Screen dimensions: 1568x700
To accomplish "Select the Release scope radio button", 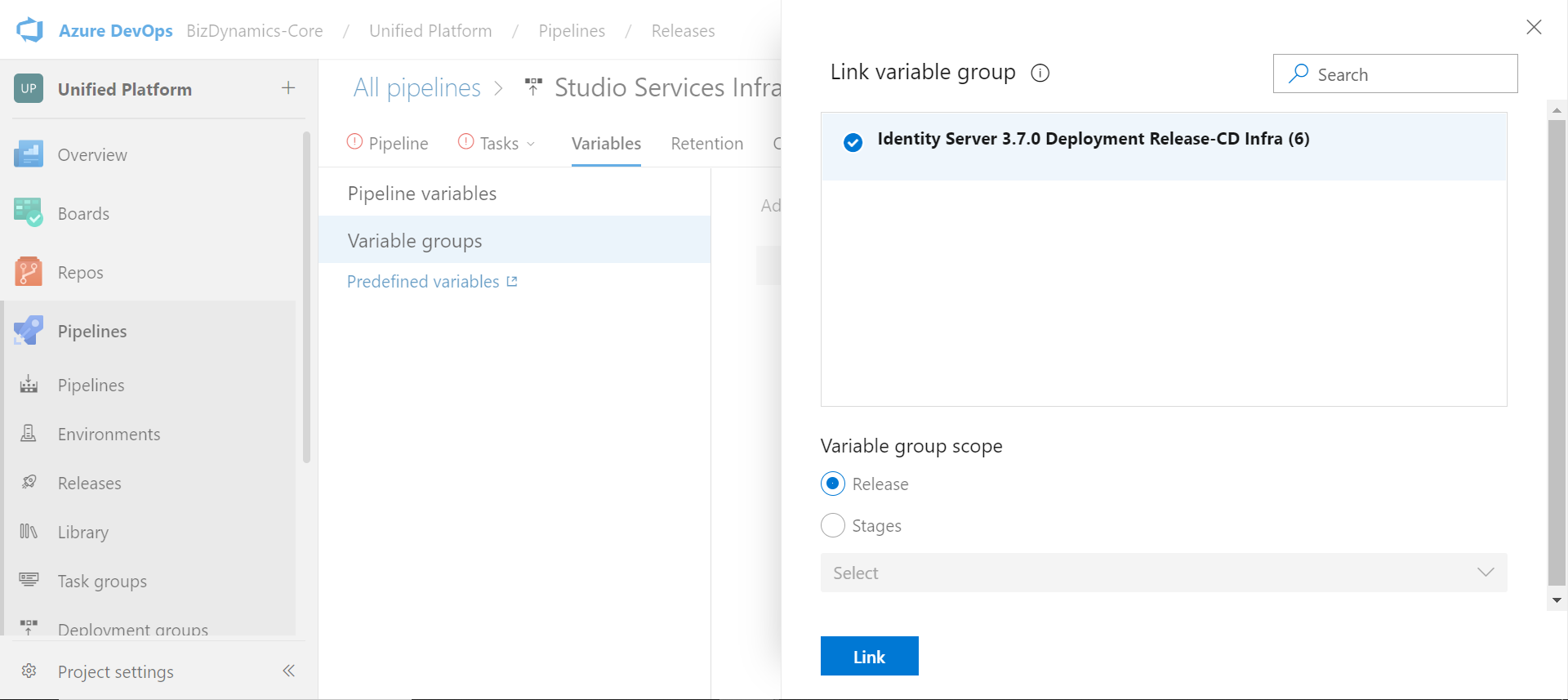I will coord(832,484).
